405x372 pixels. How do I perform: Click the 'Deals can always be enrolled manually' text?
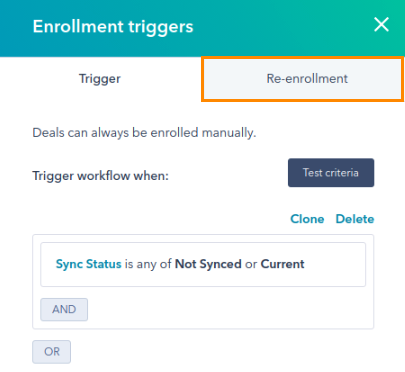point(144,133)
